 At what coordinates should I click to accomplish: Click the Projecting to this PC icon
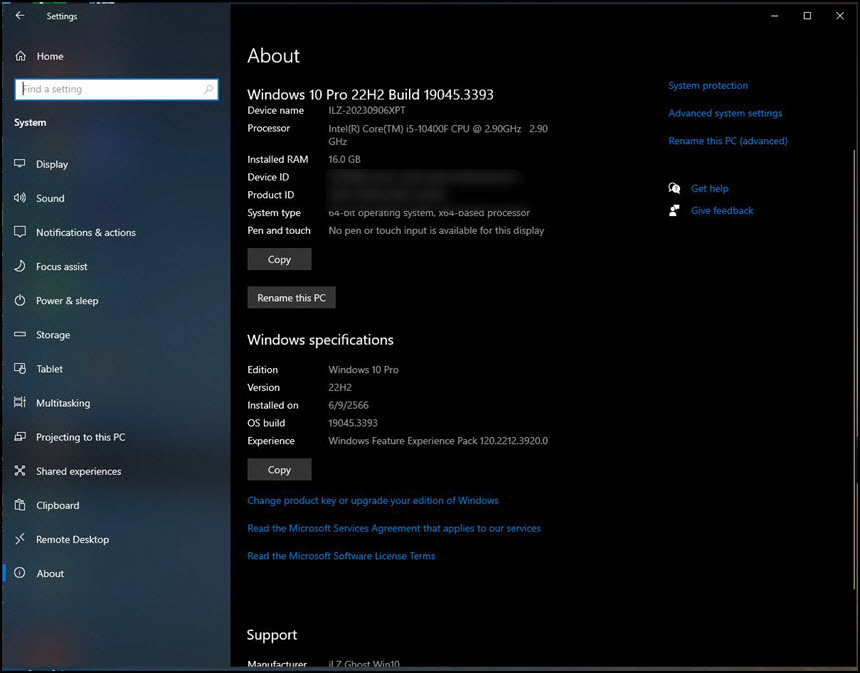click(x=20, y=437)
